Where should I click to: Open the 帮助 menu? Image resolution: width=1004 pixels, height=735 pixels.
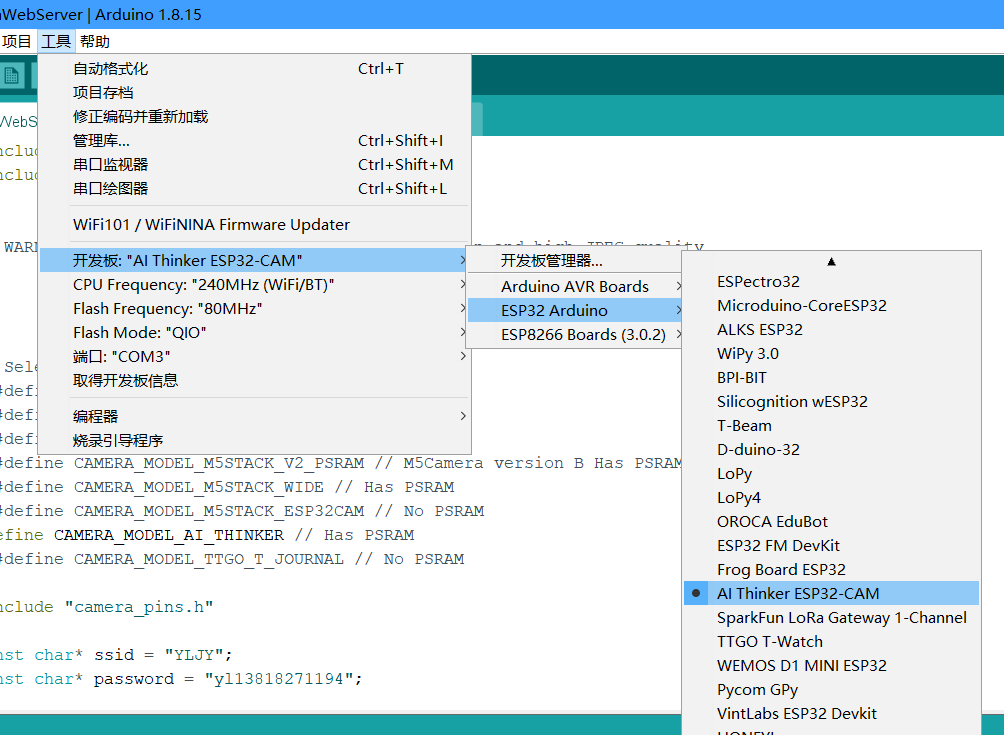pos(95,42)
